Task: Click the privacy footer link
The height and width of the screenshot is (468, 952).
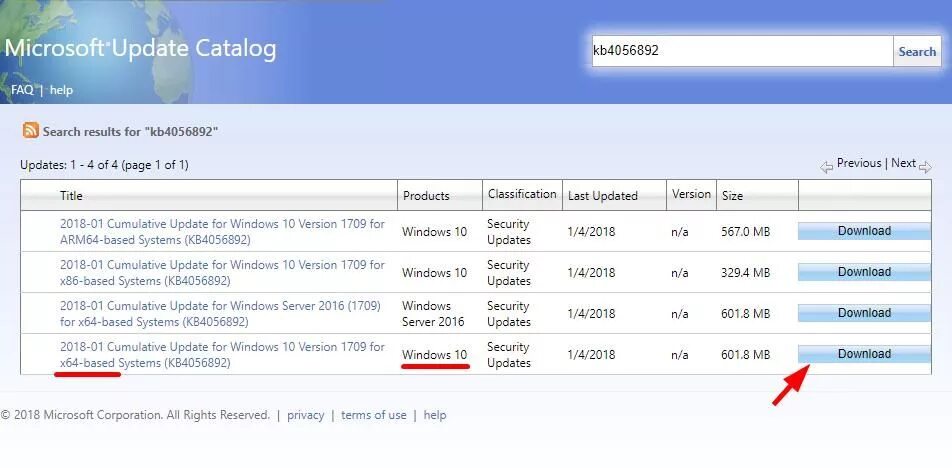Action: [x=305, y=415]
